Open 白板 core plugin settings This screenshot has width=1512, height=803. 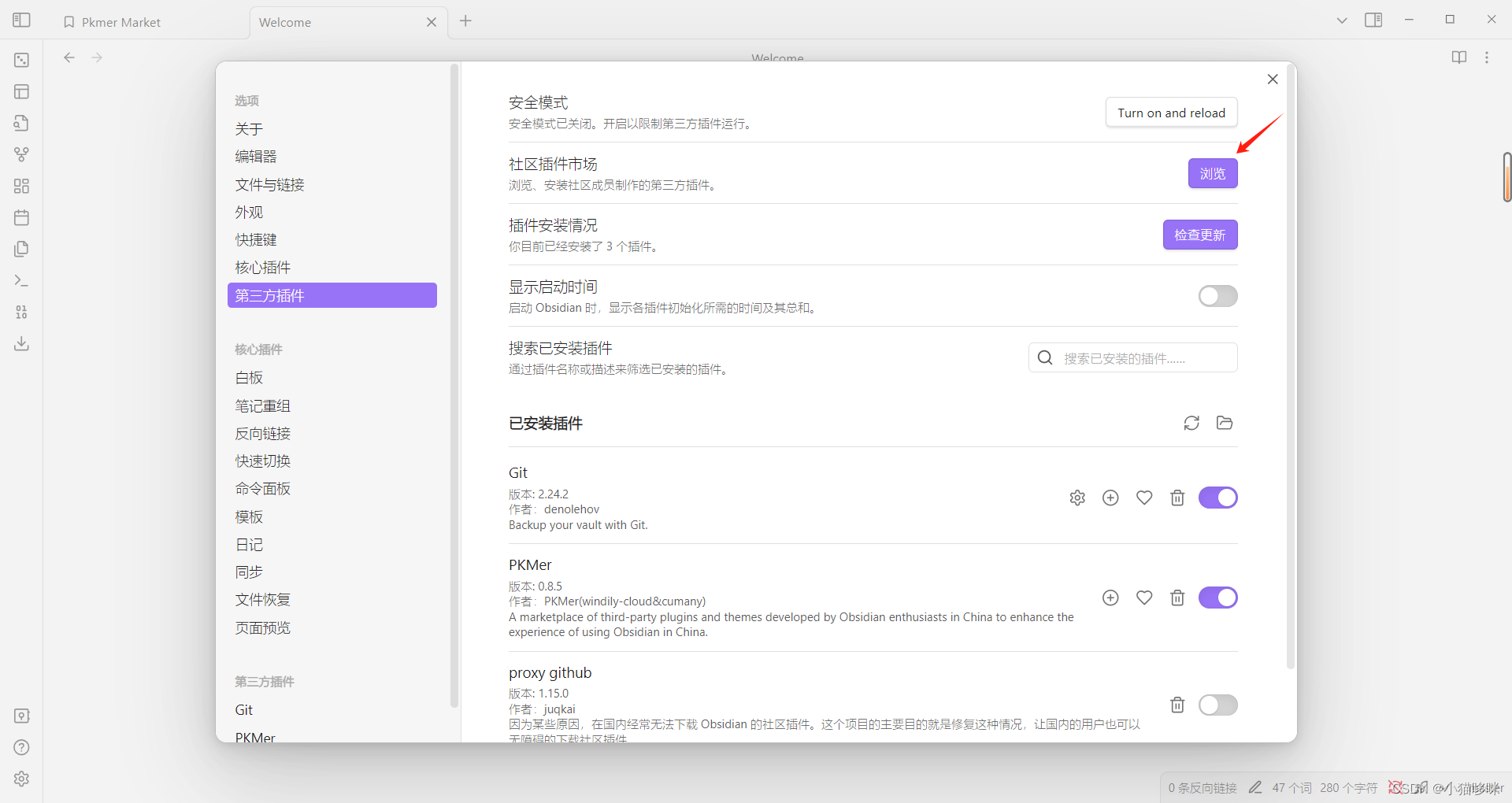pos(332,378)
